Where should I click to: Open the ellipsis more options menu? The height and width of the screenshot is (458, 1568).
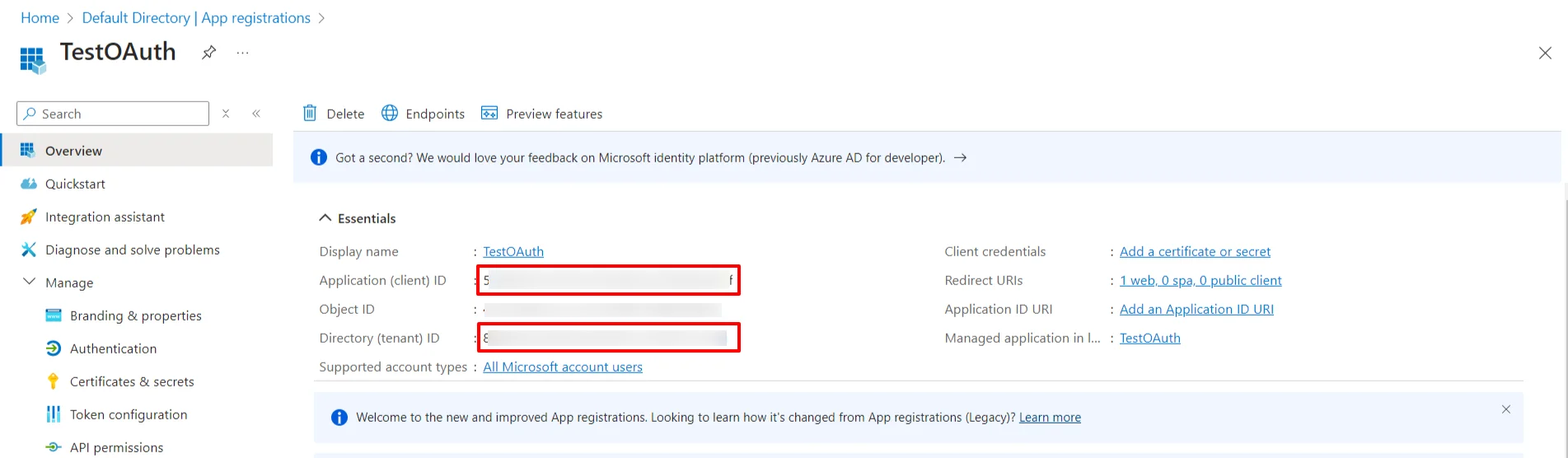click(242, 53)
